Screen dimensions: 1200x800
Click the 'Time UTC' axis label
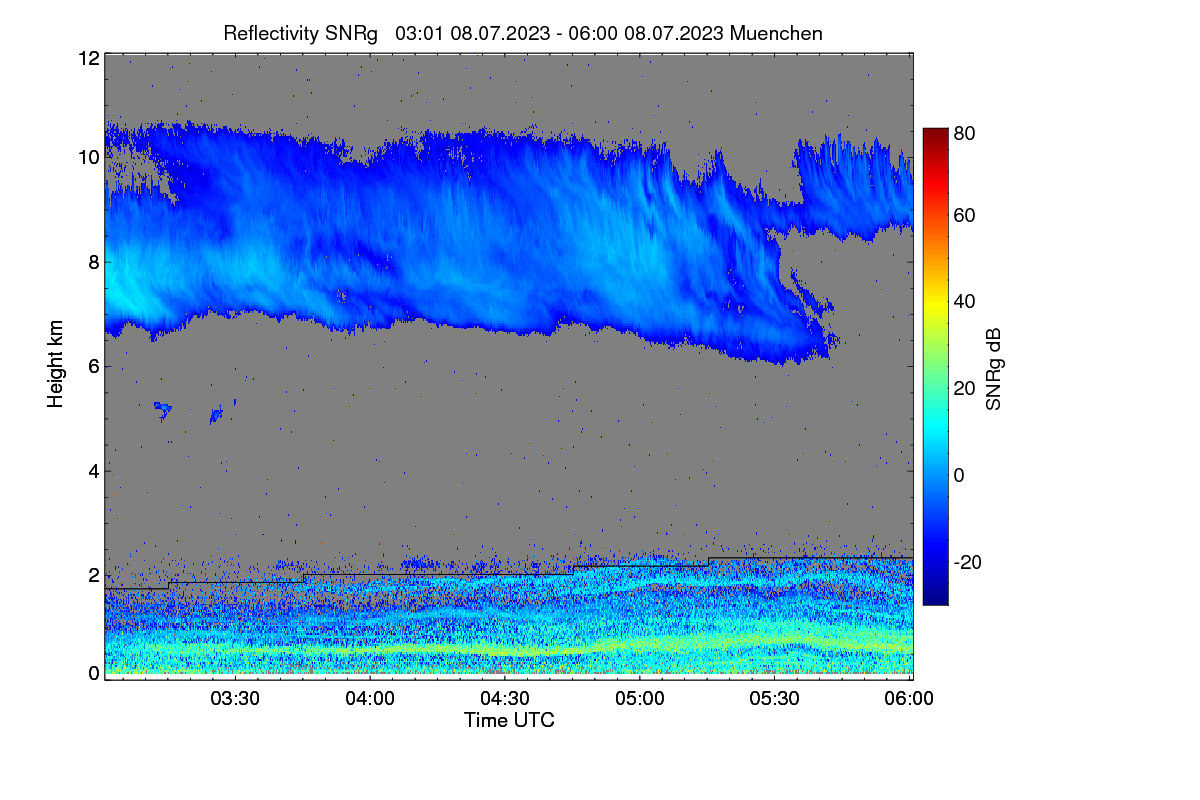(509, 720)
